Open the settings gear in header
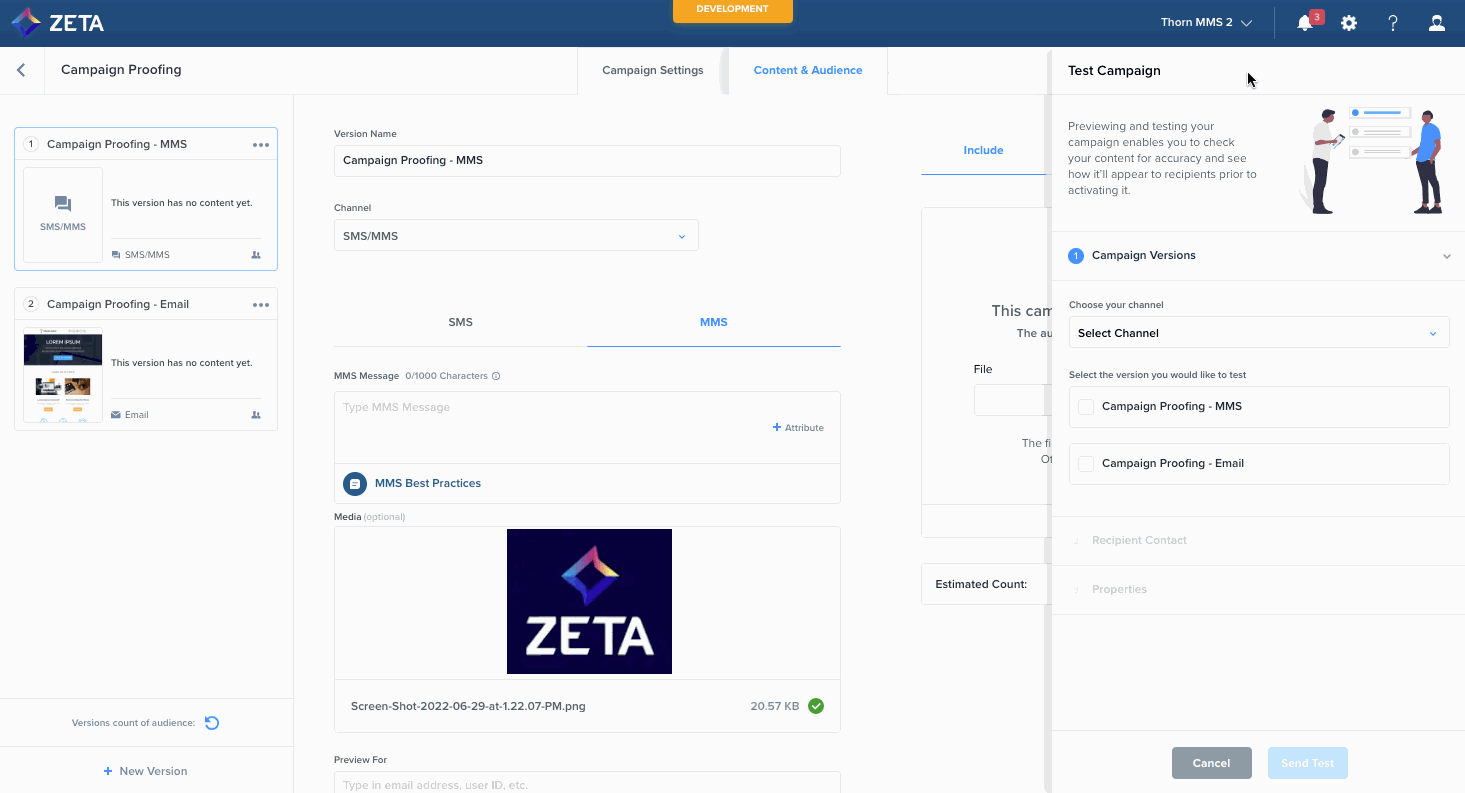 1349,23
